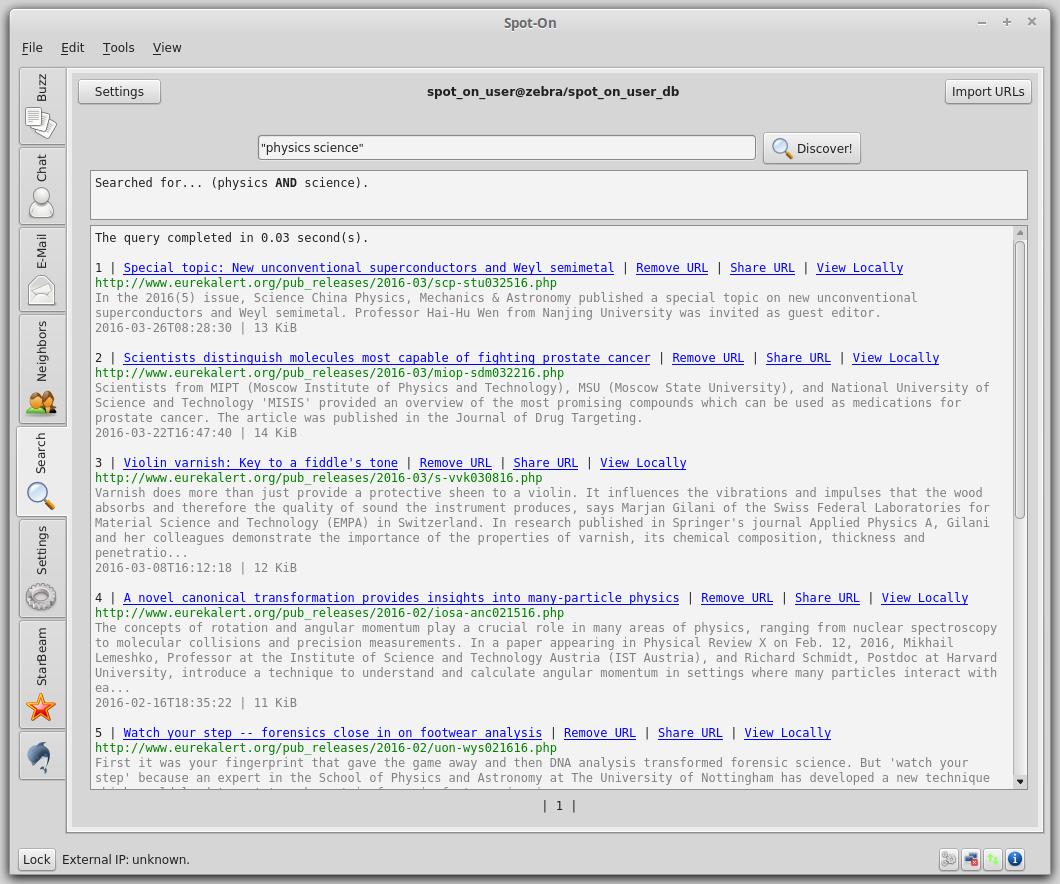Click the dolphin icon tab

pyautogui.click(x=41, y=757)
